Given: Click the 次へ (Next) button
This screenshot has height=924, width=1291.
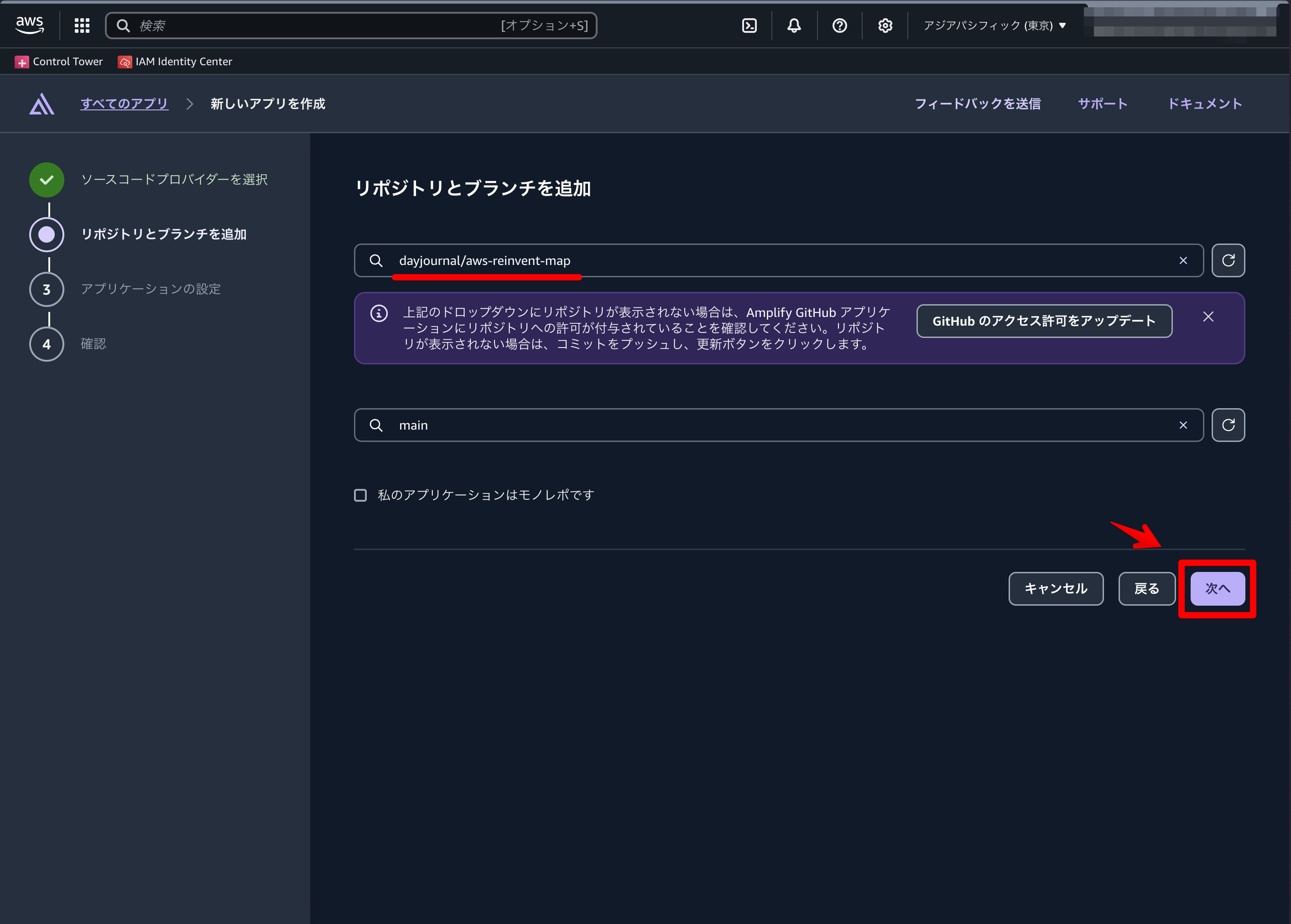Looking at the screenshot, I should tap(1217, 588).
